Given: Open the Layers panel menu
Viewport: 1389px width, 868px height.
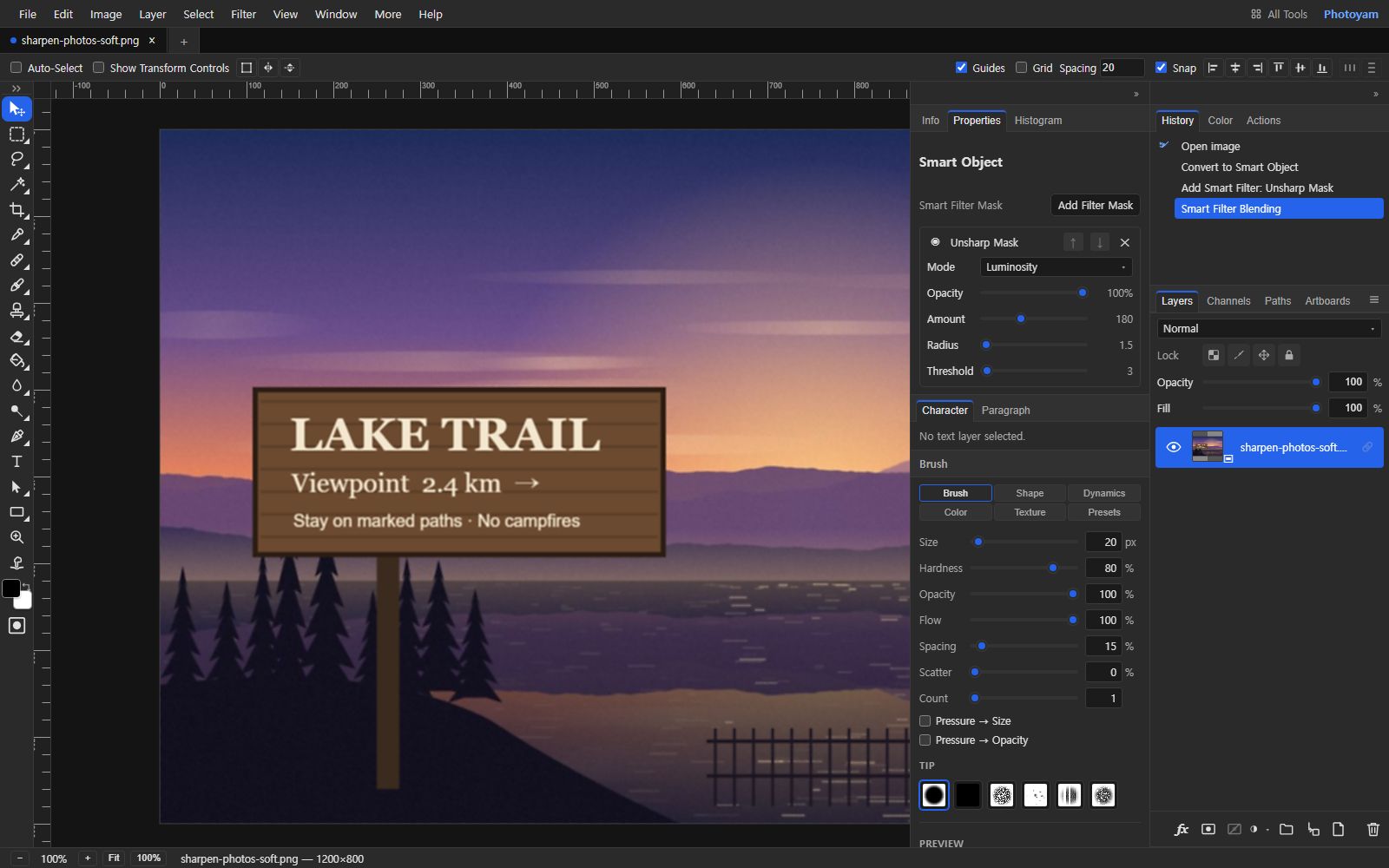Looking at the screenshot, I should 1373,300.
